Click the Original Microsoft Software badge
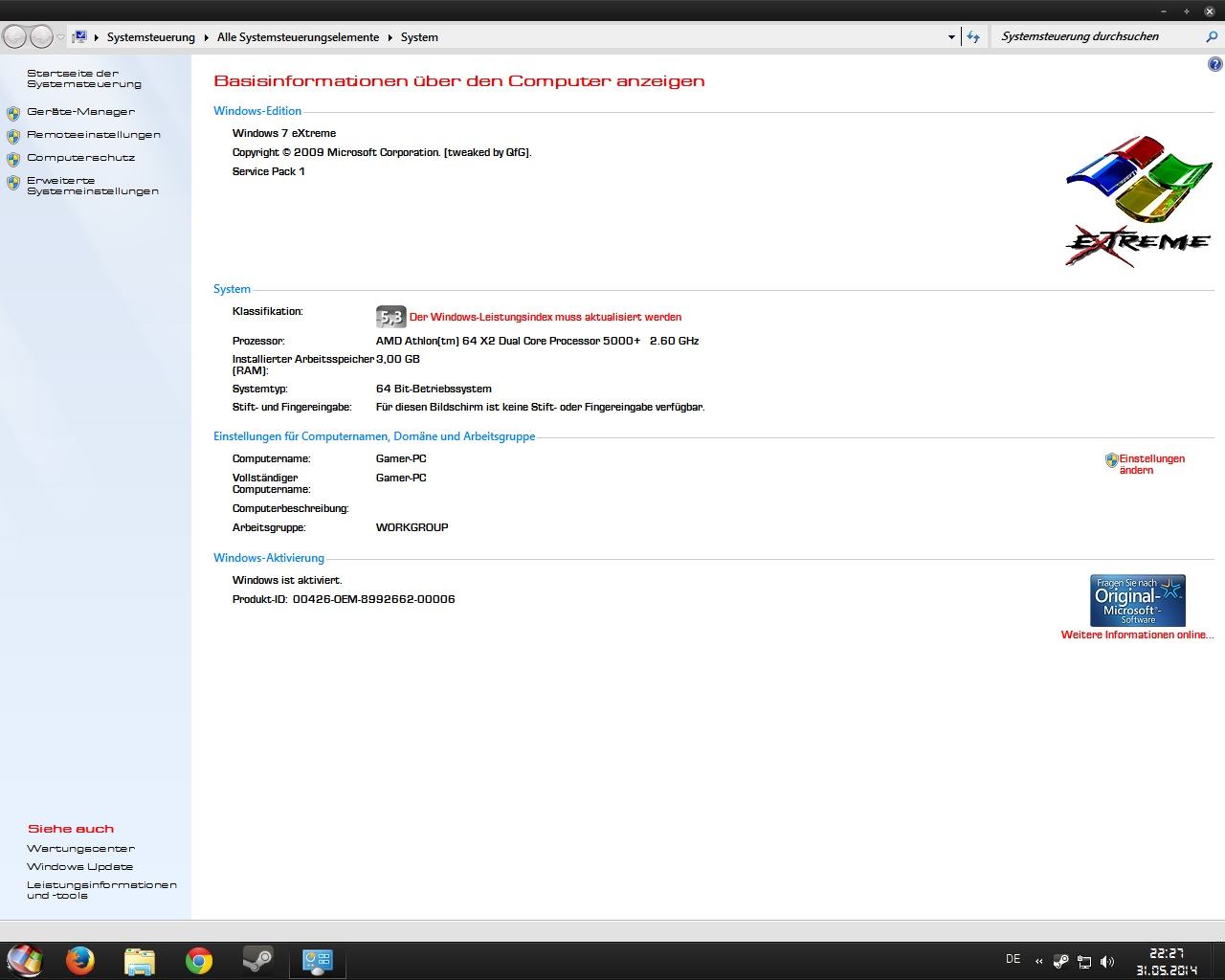Viewport: 1225px width, 980px height. (x=1138, y=600)
